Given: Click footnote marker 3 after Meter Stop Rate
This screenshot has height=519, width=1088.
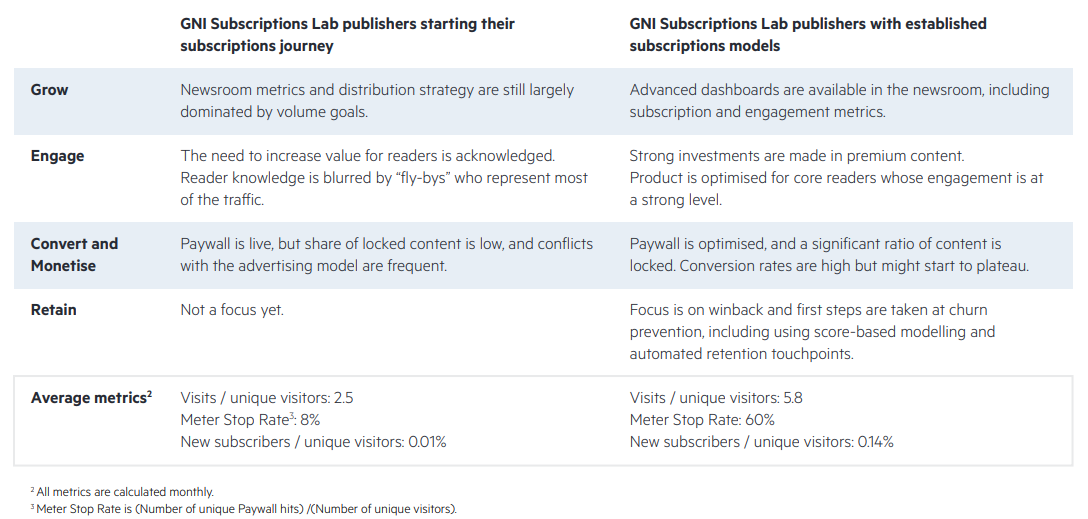Looking at the screenshot, I should point(293,417).
